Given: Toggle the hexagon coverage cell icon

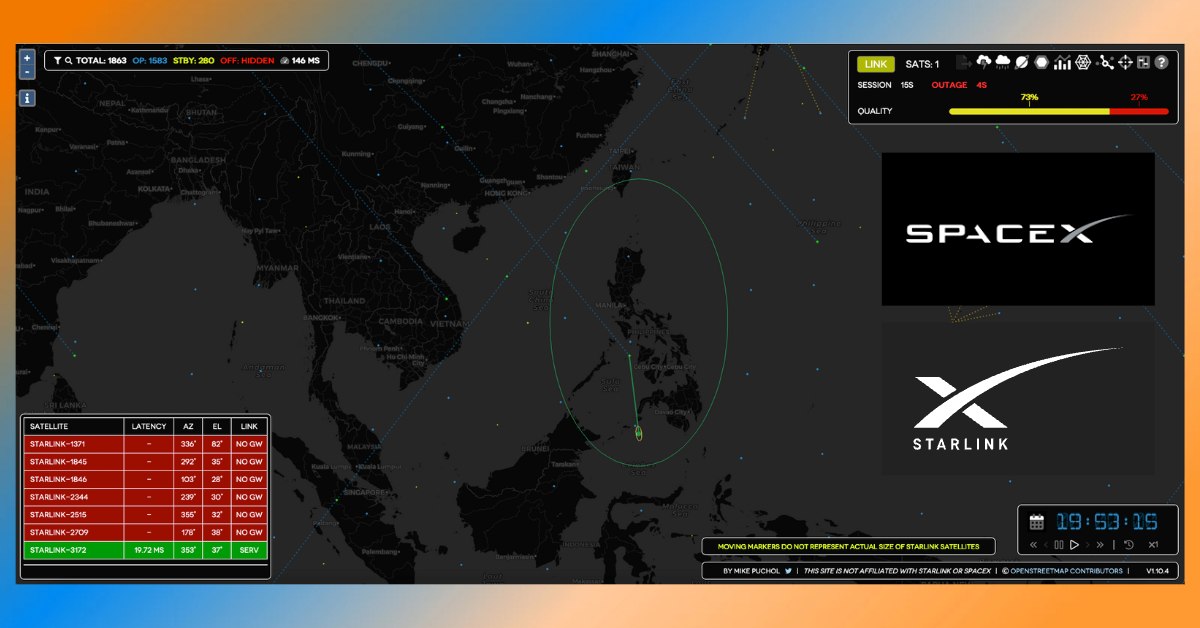Looking at the screenshot, I should tap(1042, 63).
